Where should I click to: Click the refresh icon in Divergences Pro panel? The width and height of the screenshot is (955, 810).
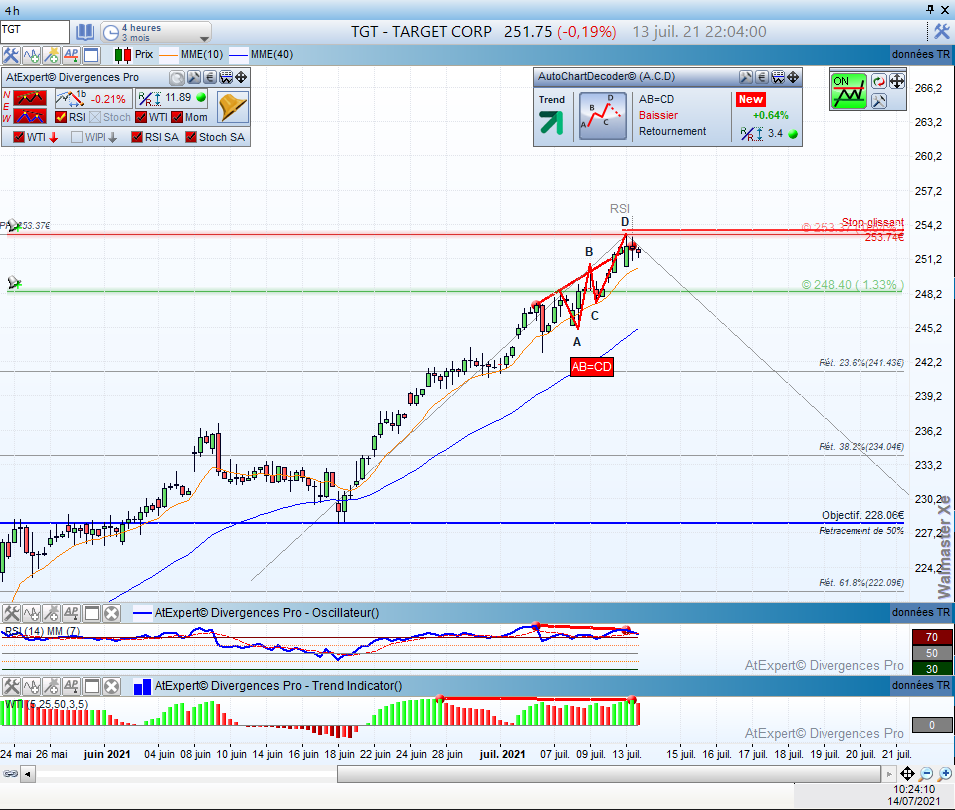pos(177,77)
